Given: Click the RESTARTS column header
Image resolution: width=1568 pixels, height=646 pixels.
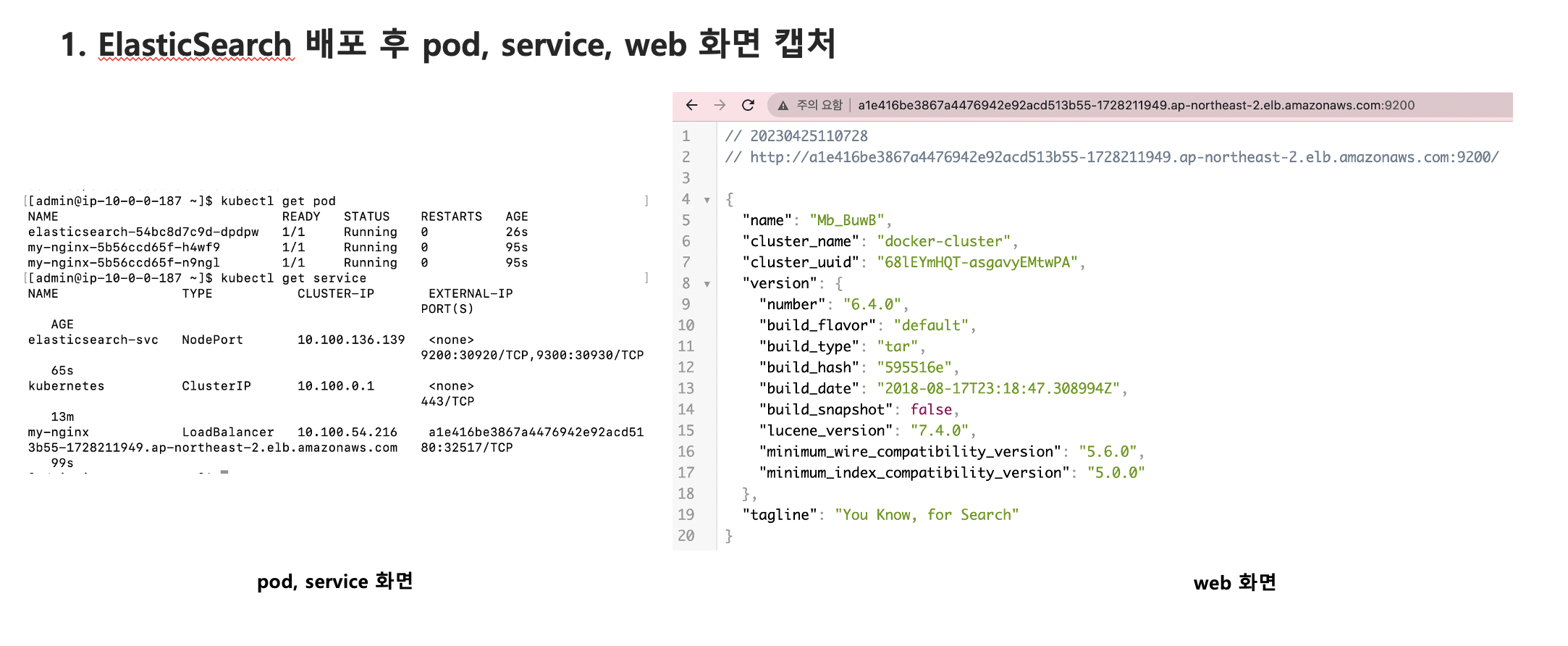Looking at the screenshot, I should click(x=451, y=216).
